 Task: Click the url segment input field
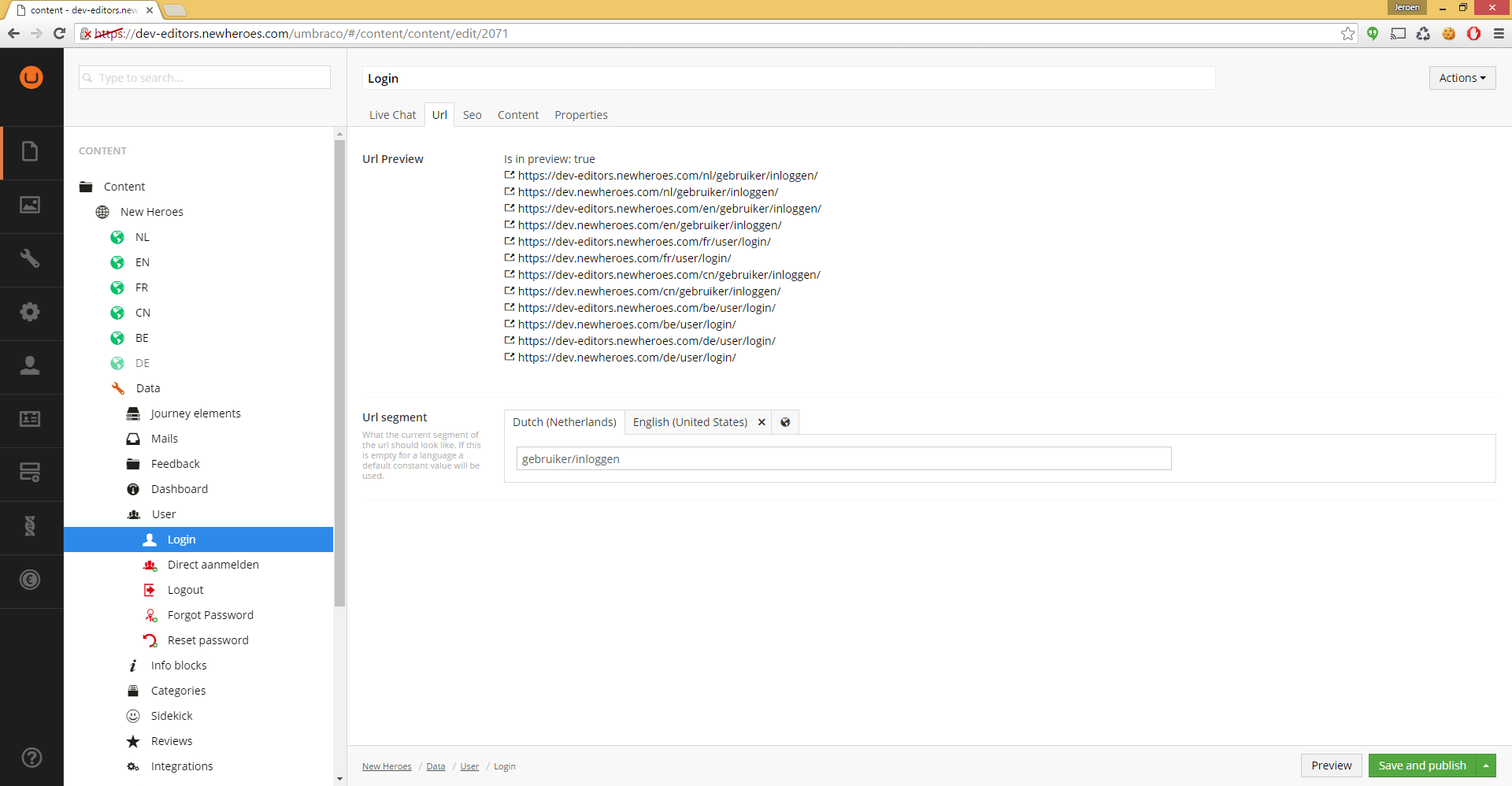coord(843,458)
